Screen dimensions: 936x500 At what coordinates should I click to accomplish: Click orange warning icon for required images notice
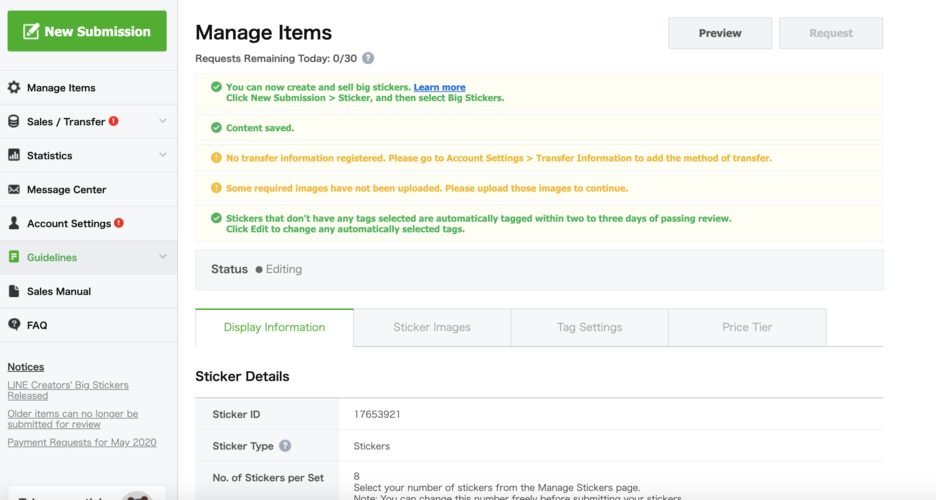click(x=216, y=188)
